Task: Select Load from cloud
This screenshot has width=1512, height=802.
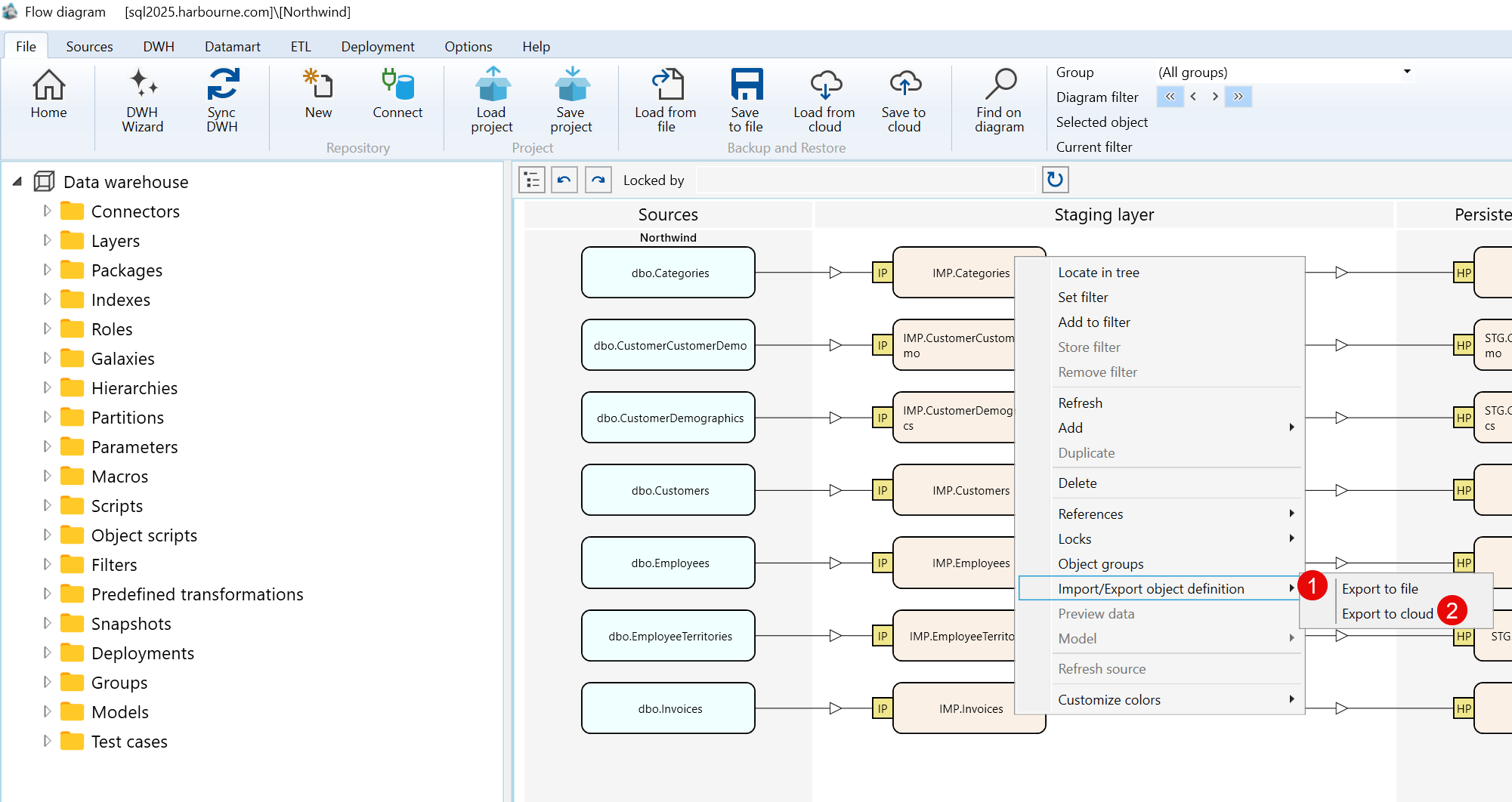Action: click(x=824, y=100)
